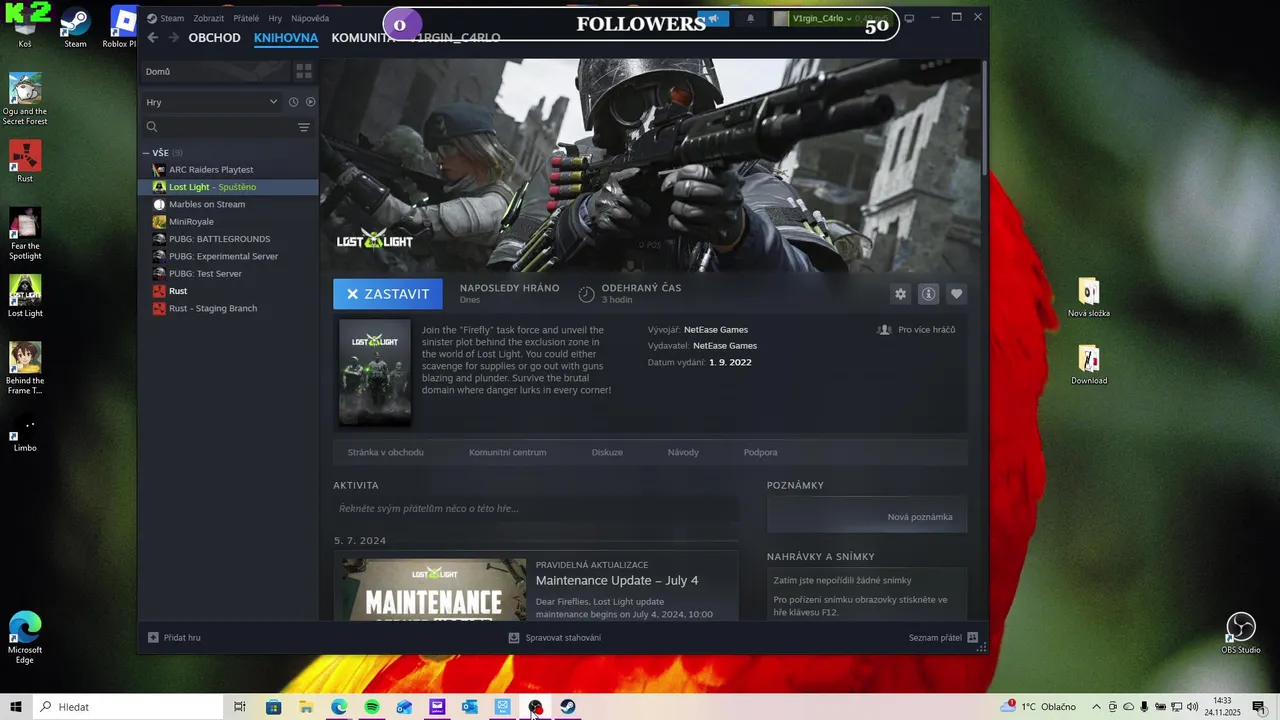Open Limbo desktop shortcut
The image size is (1280, 720).
(25, 435)
